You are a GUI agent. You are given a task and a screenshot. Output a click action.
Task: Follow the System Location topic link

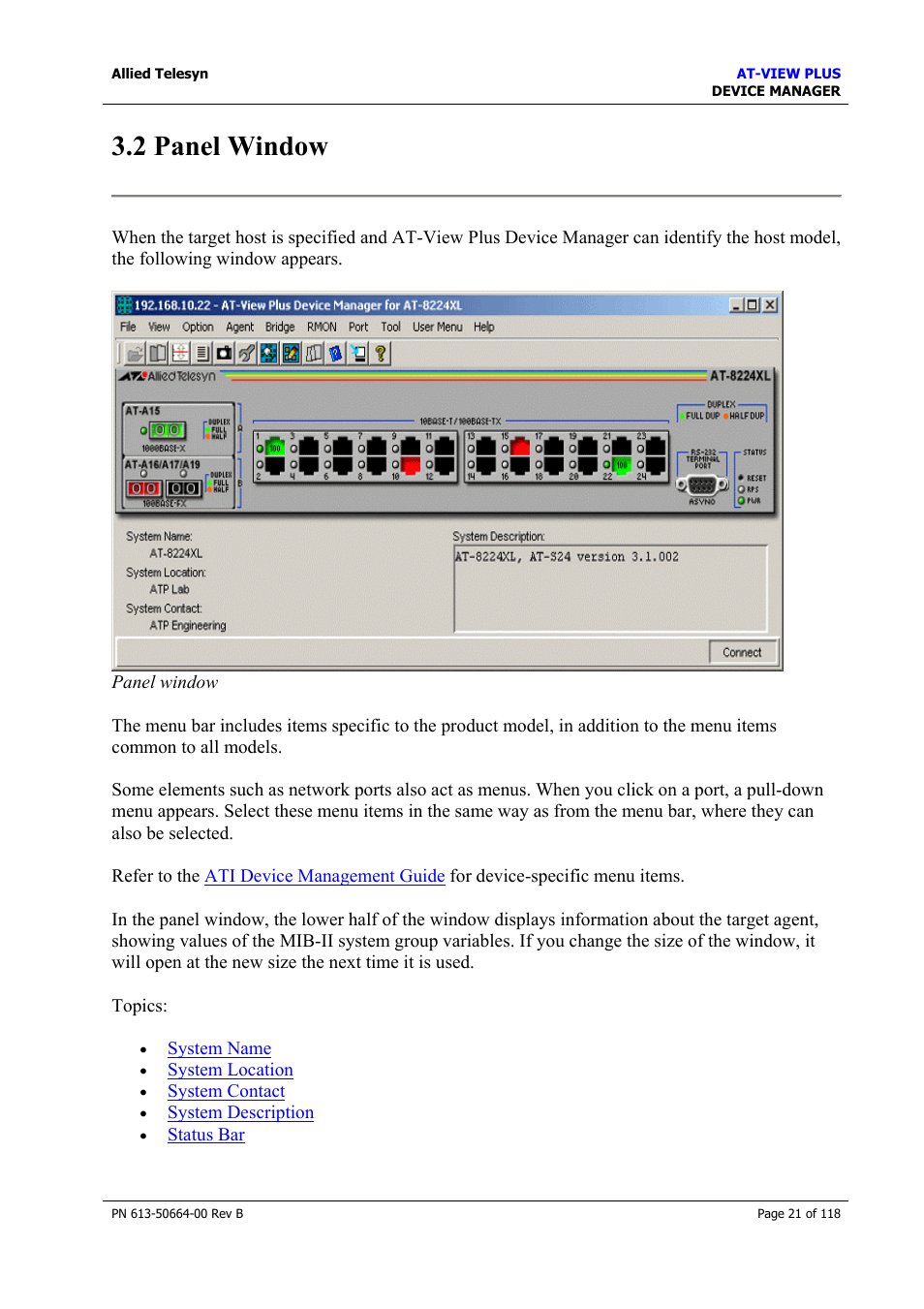231,1070
